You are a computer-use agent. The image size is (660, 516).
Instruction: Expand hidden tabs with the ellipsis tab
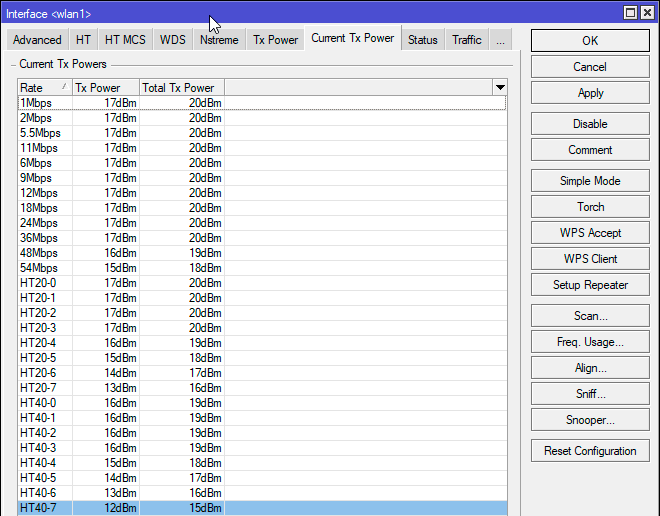tap(500, 40)
